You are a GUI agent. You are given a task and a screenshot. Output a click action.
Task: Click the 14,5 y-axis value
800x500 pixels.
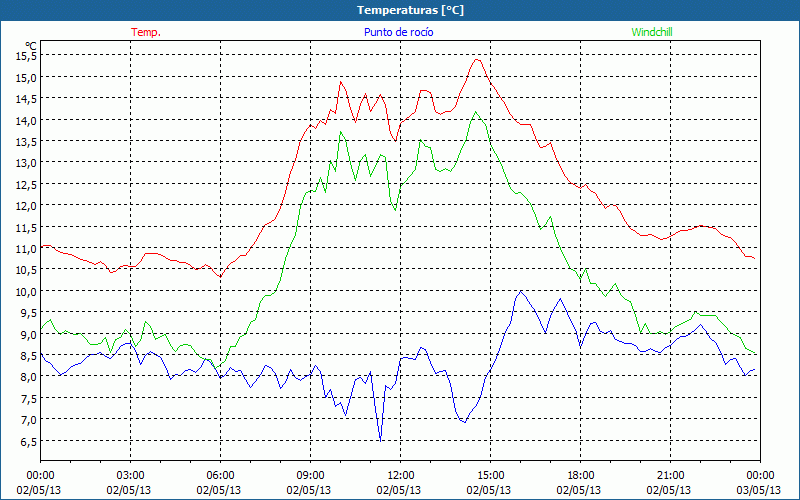(x=27, y=99)
